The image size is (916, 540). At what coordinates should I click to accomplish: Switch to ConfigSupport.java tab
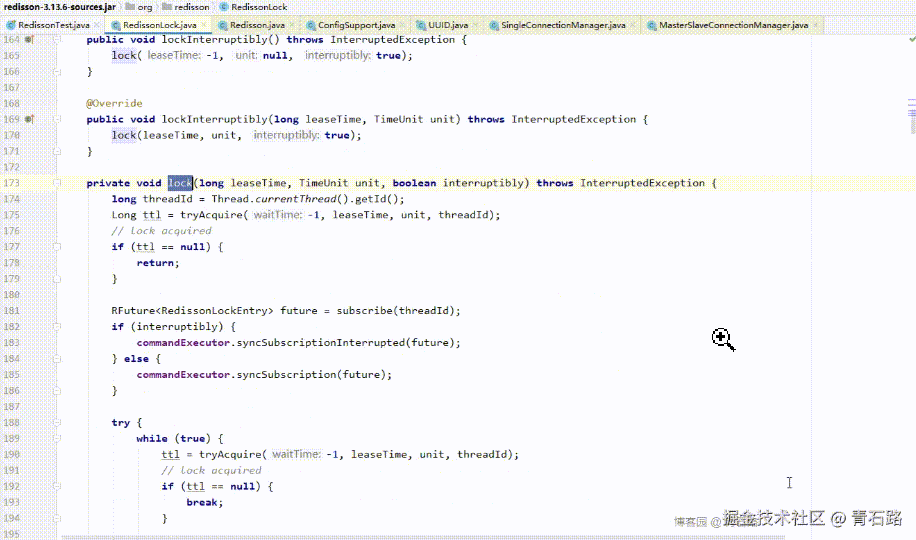click(x=356, y=25)
